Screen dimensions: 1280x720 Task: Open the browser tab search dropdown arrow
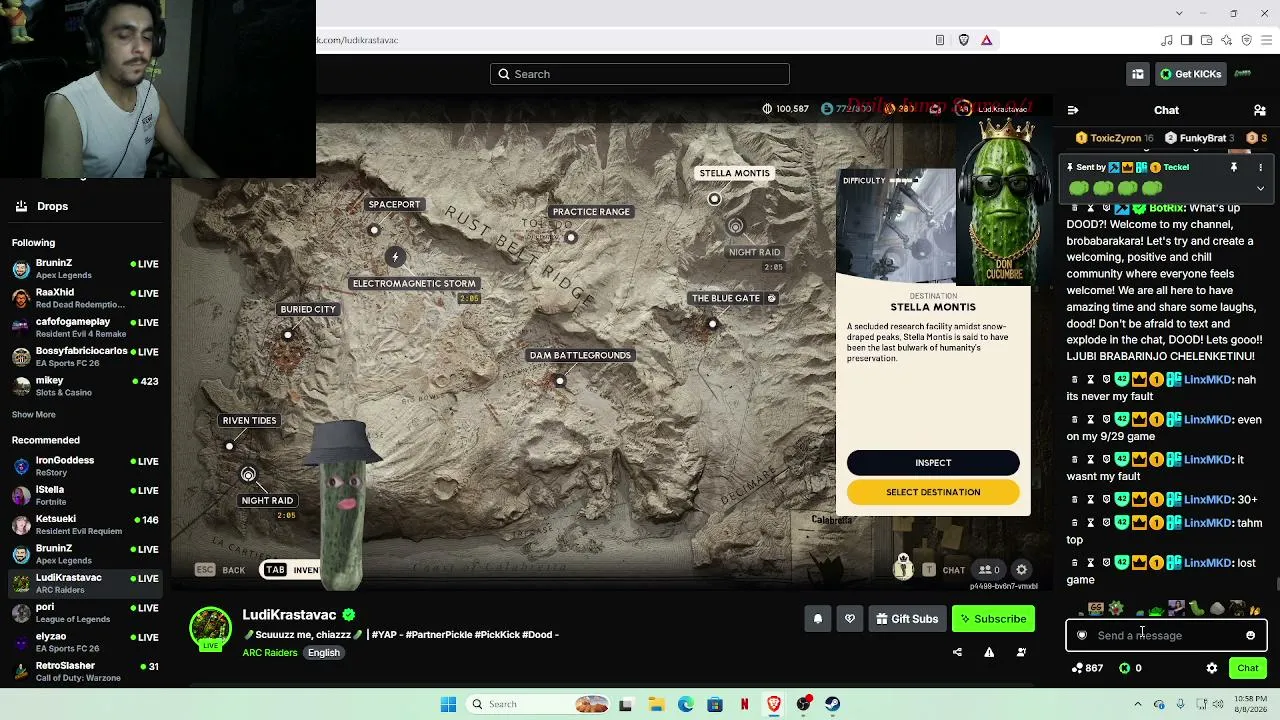(x=1180, y=13)
